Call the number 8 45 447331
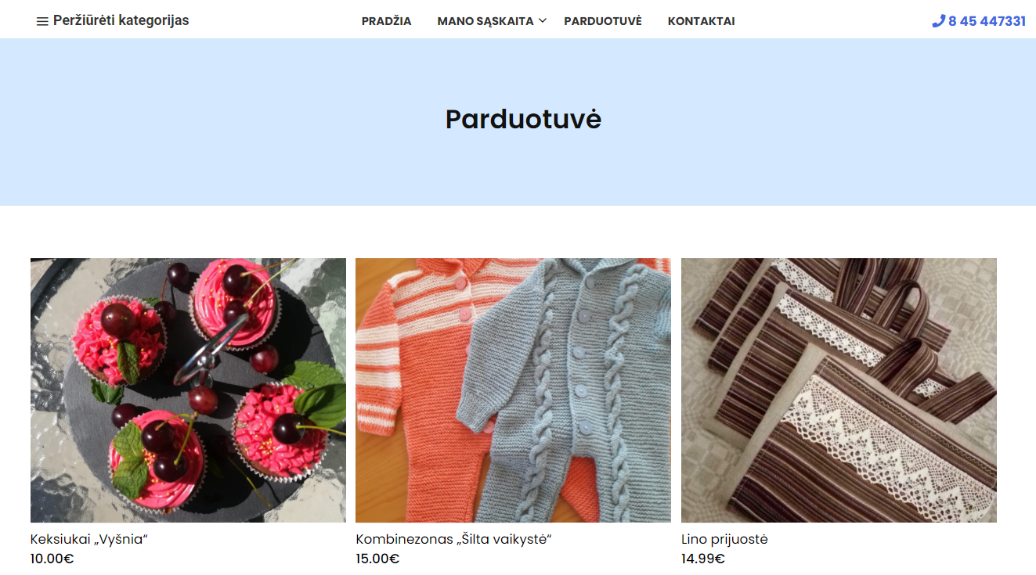This screenshot has width=1036, height=575. coord(986,21)
